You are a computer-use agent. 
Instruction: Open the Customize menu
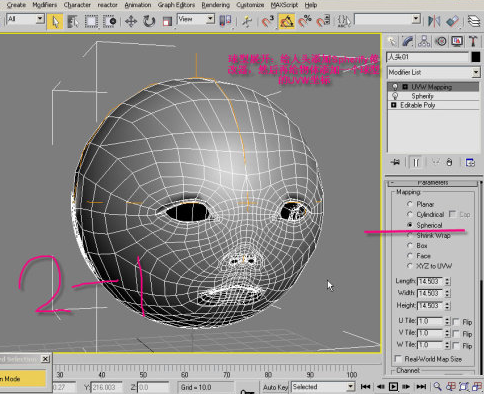[x=250, y=5]
